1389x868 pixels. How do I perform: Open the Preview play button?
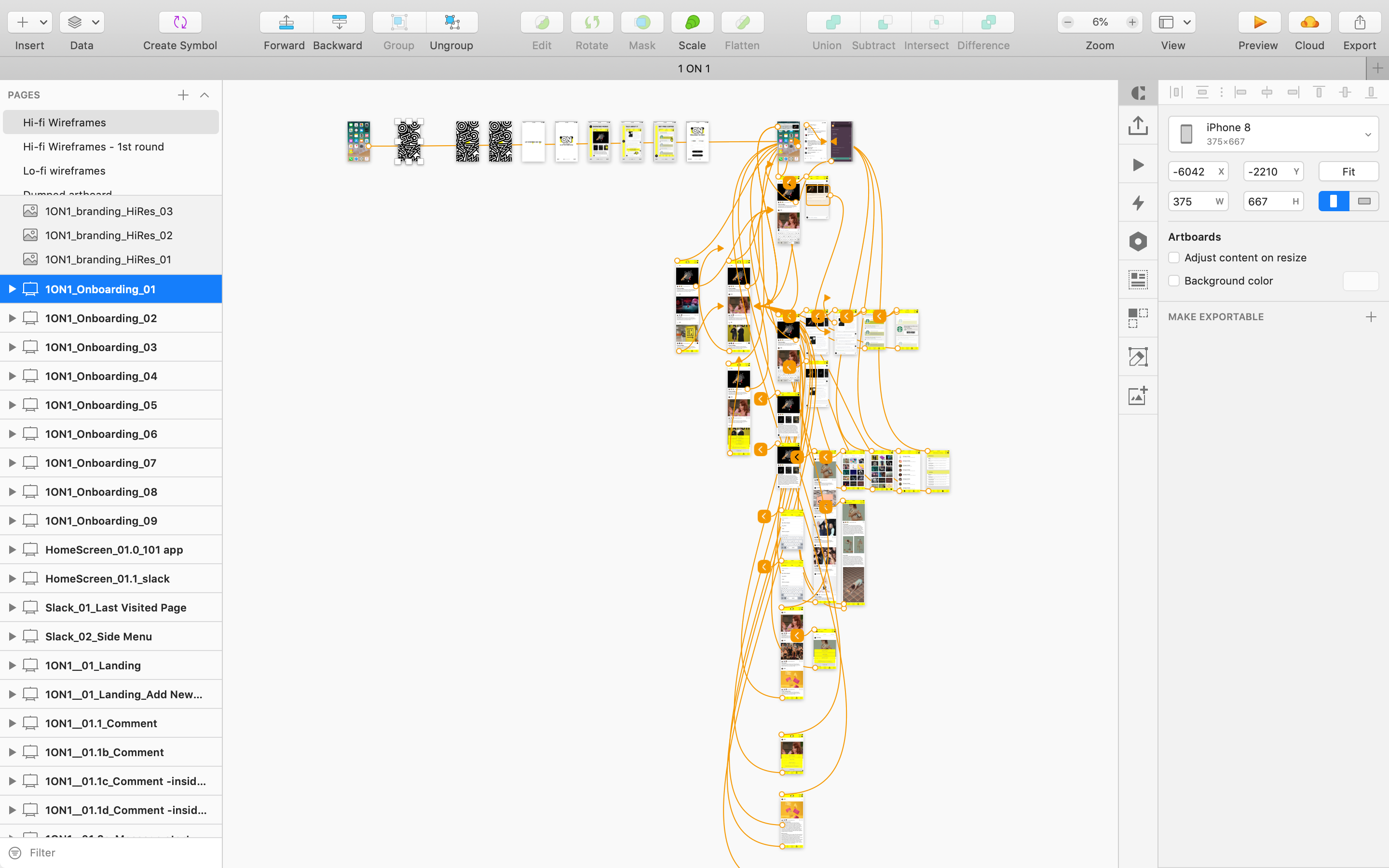tap(1259, 22)
